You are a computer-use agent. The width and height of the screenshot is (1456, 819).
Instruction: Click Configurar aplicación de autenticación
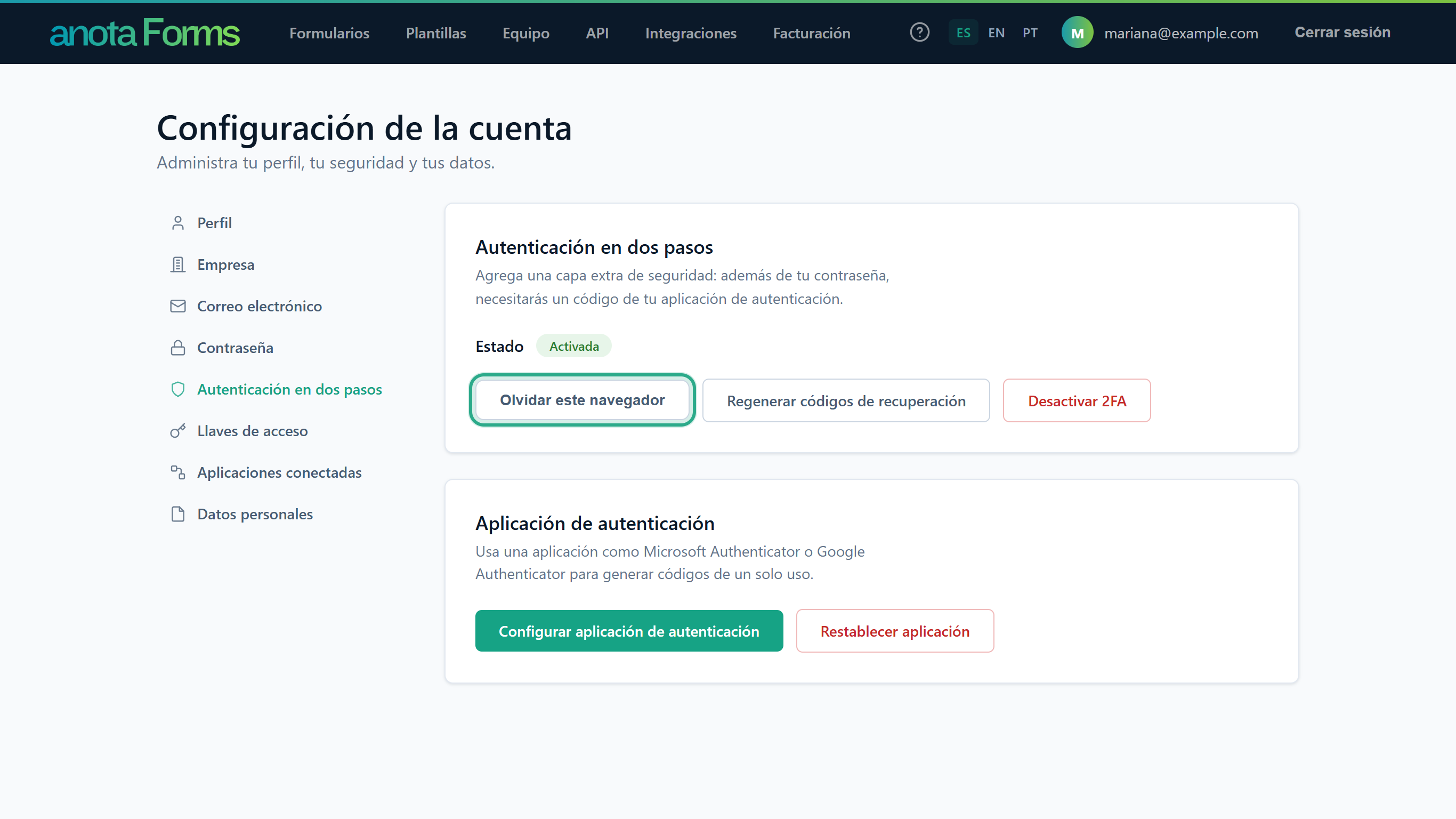tap(629, 631)
